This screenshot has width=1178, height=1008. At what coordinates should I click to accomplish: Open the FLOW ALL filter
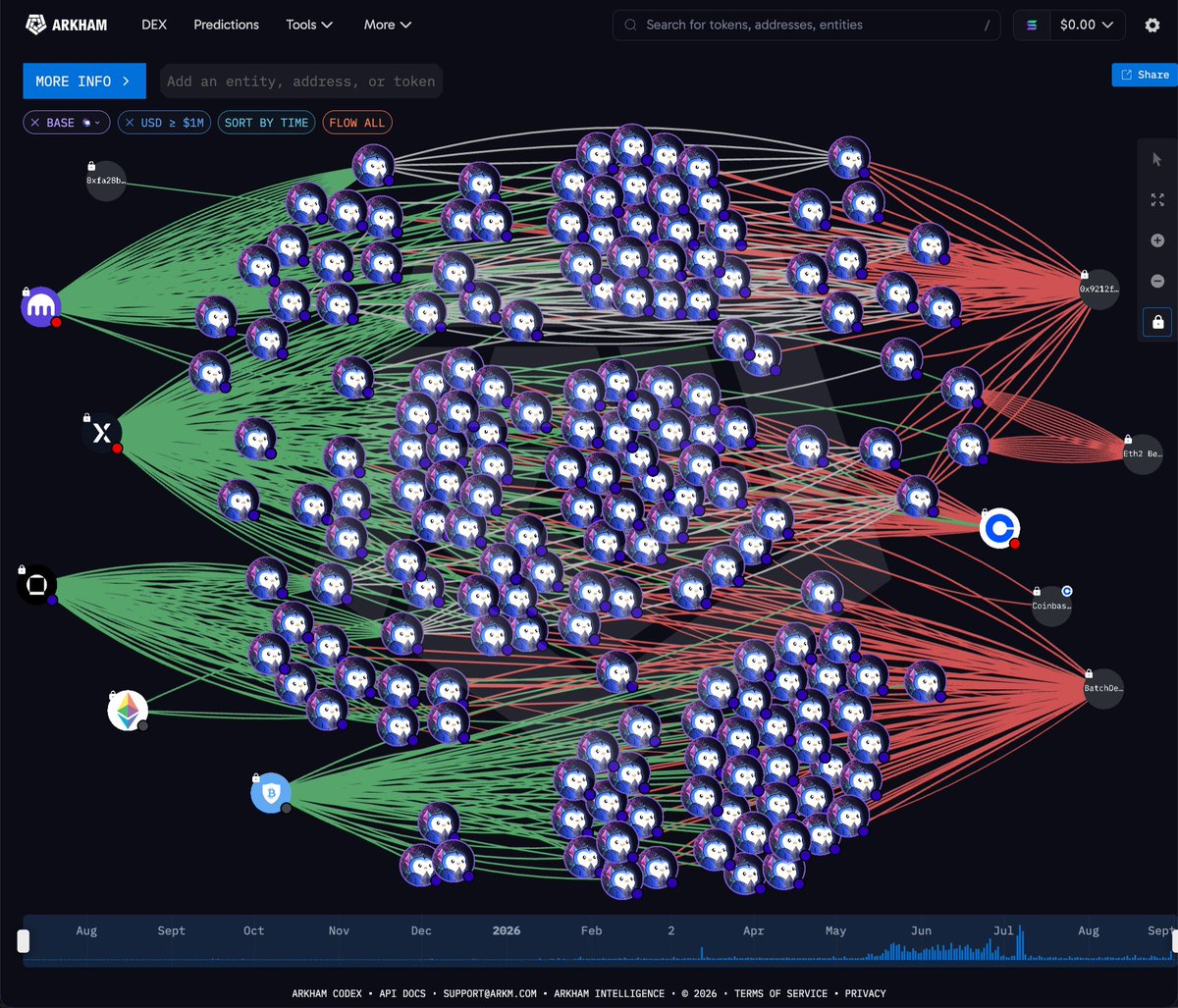point(357,123)
